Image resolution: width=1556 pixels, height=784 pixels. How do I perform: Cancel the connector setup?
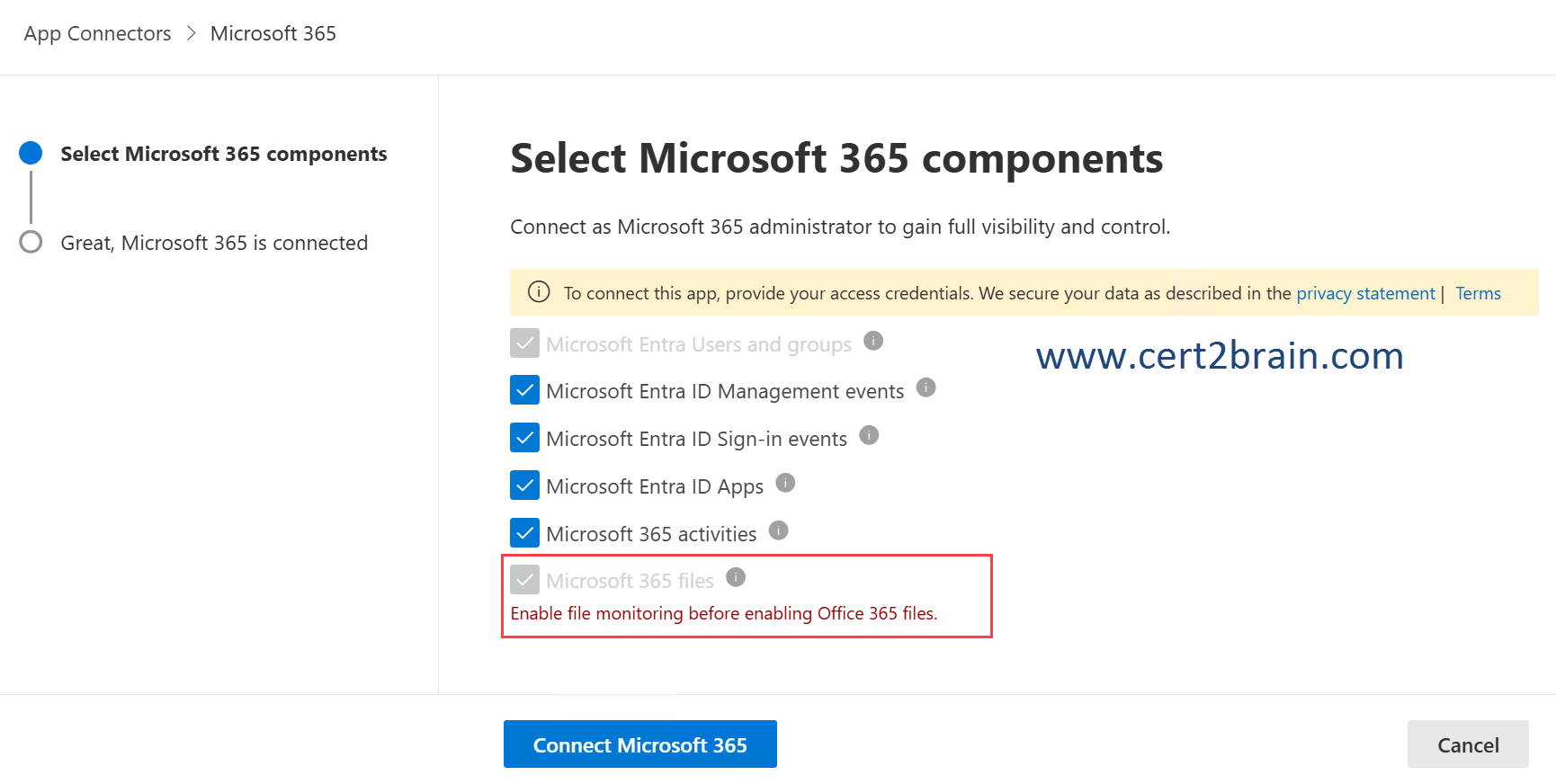click(1468, 744)
